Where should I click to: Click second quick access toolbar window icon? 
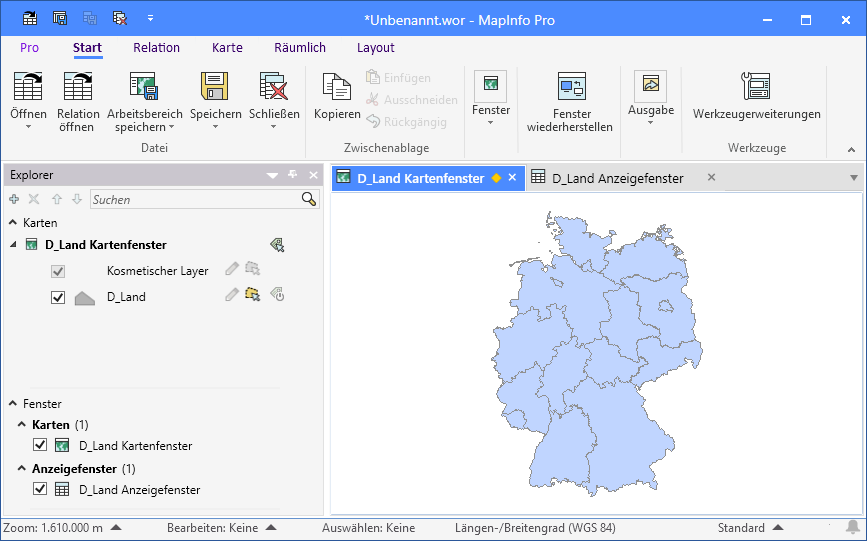click(x=60, y=19)
